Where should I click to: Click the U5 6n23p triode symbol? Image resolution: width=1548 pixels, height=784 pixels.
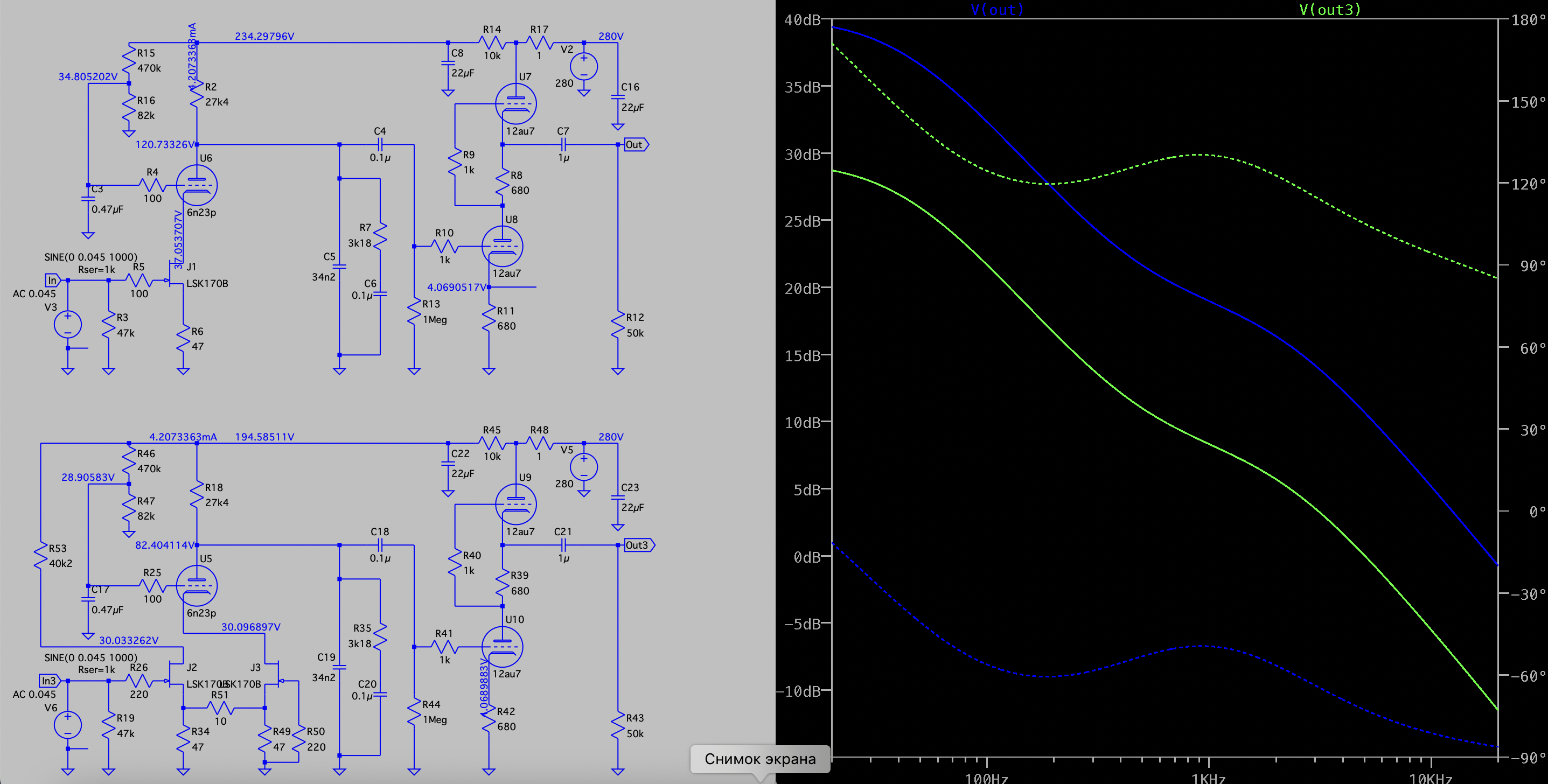point(197,586)
